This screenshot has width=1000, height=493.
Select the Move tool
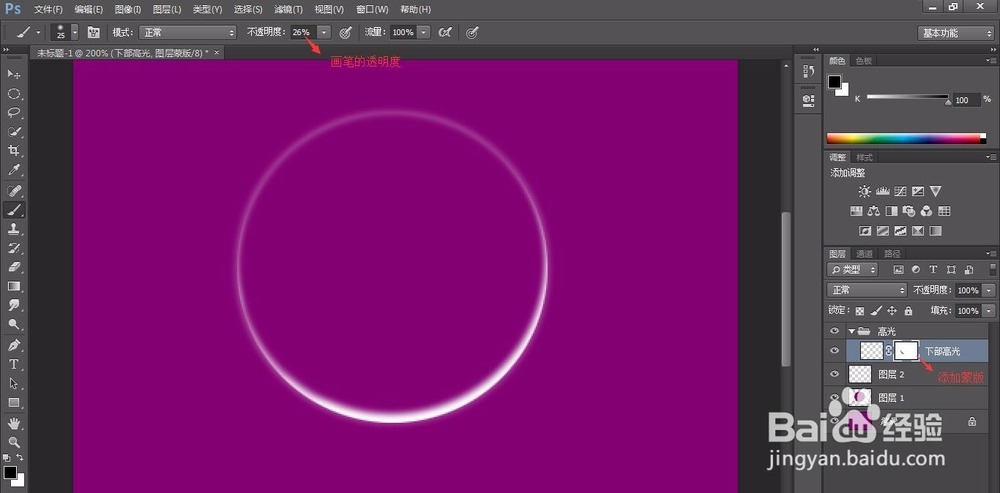tap(13, 75)
